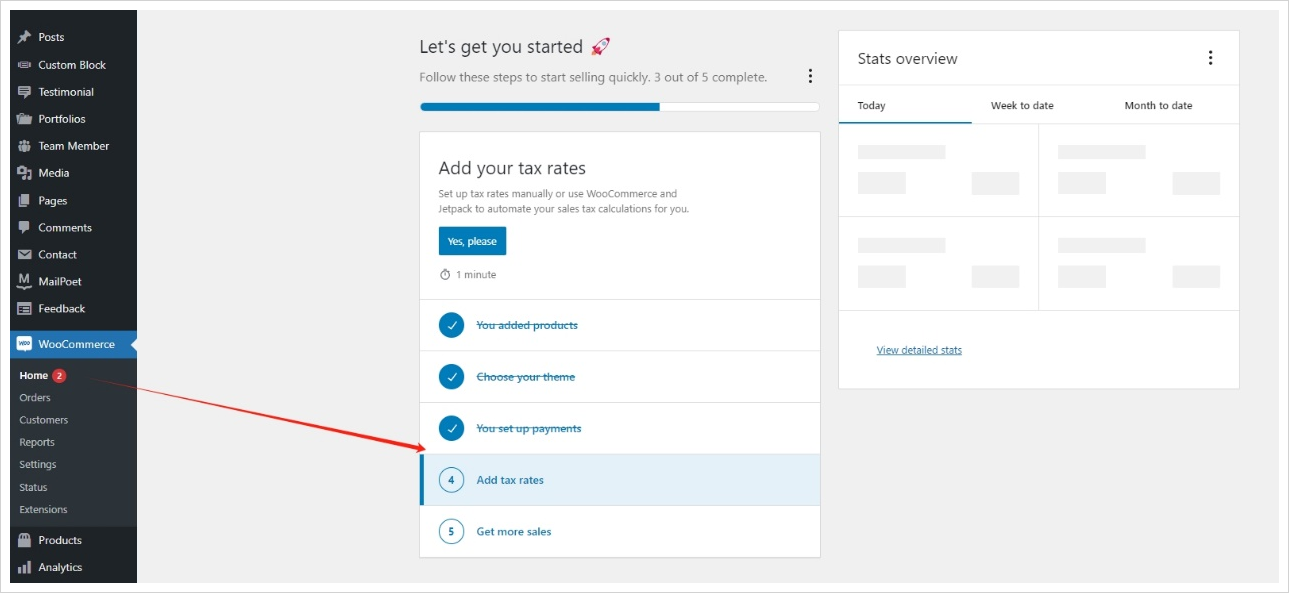Click the Testimonial speech icon

click(x=25, y=92)
